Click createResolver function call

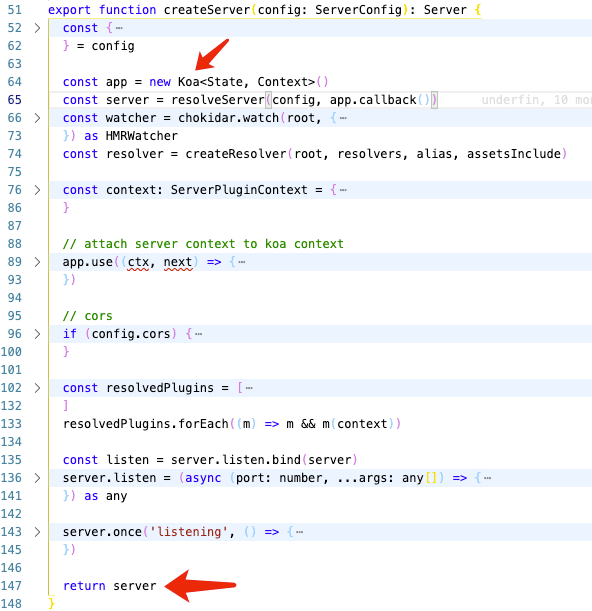[x=236, y=154]
